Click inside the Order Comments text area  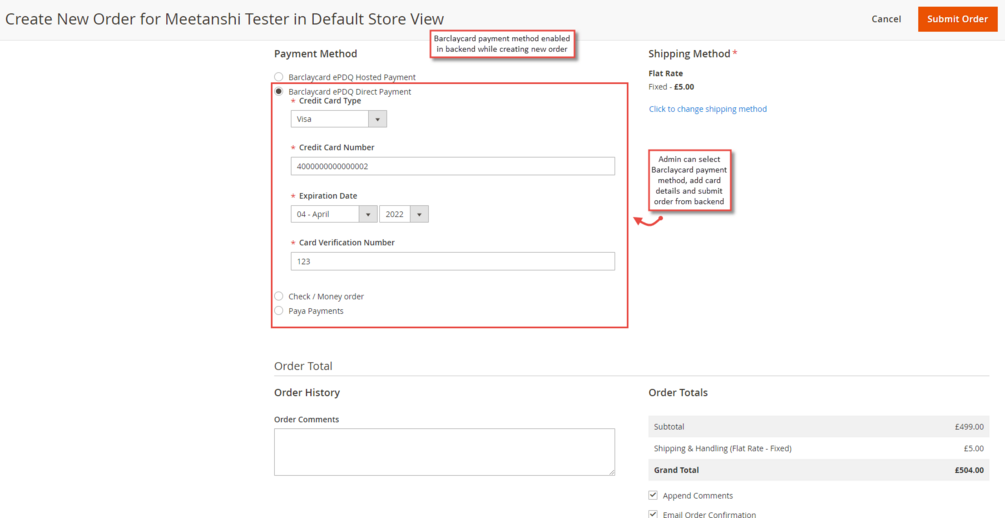click(x=444, y=451)
